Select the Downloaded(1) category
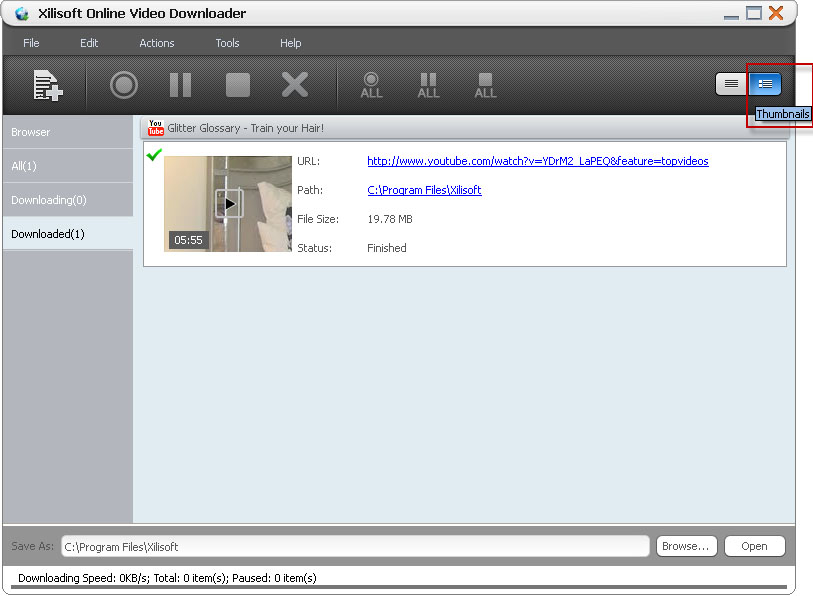This screenshot has height=596, width=813. coord(66,233)
